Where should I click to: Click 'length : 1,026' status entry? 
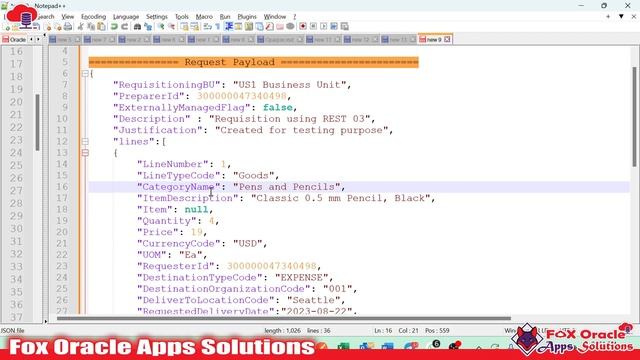[282, 331]
